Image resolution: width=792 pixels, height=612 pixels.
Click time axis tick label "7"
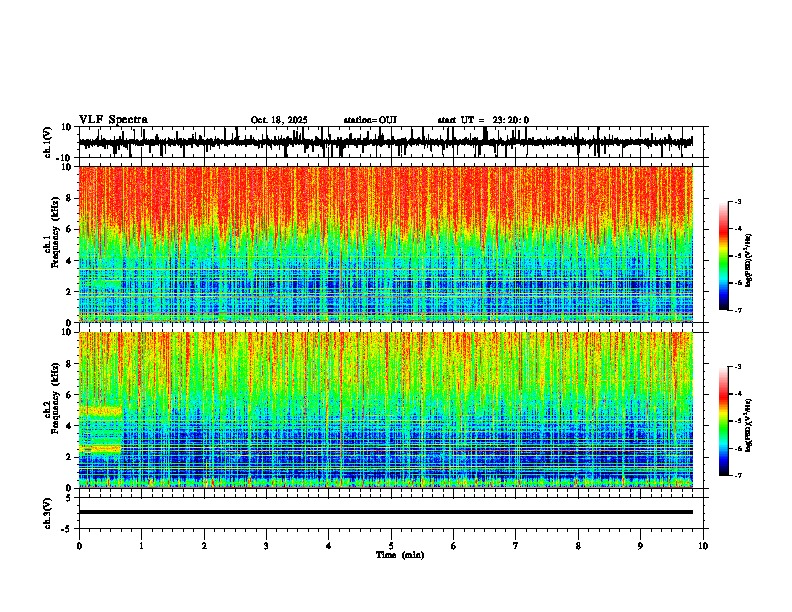click(x=516, y=546)
